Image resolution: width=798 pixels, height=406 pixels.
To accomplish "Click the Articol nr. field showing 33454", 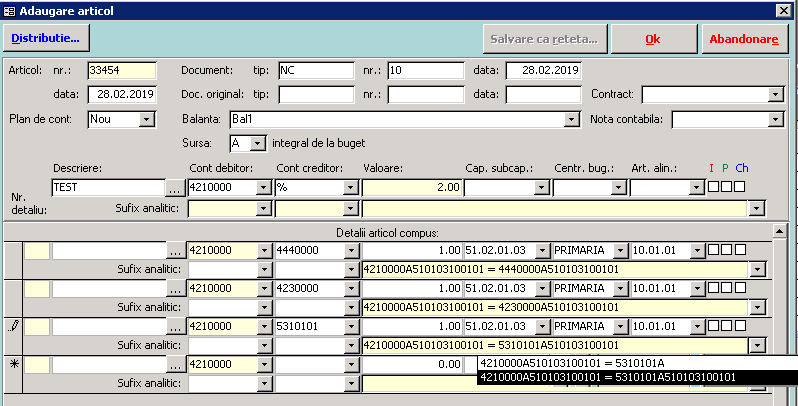I will coord(122,71).
